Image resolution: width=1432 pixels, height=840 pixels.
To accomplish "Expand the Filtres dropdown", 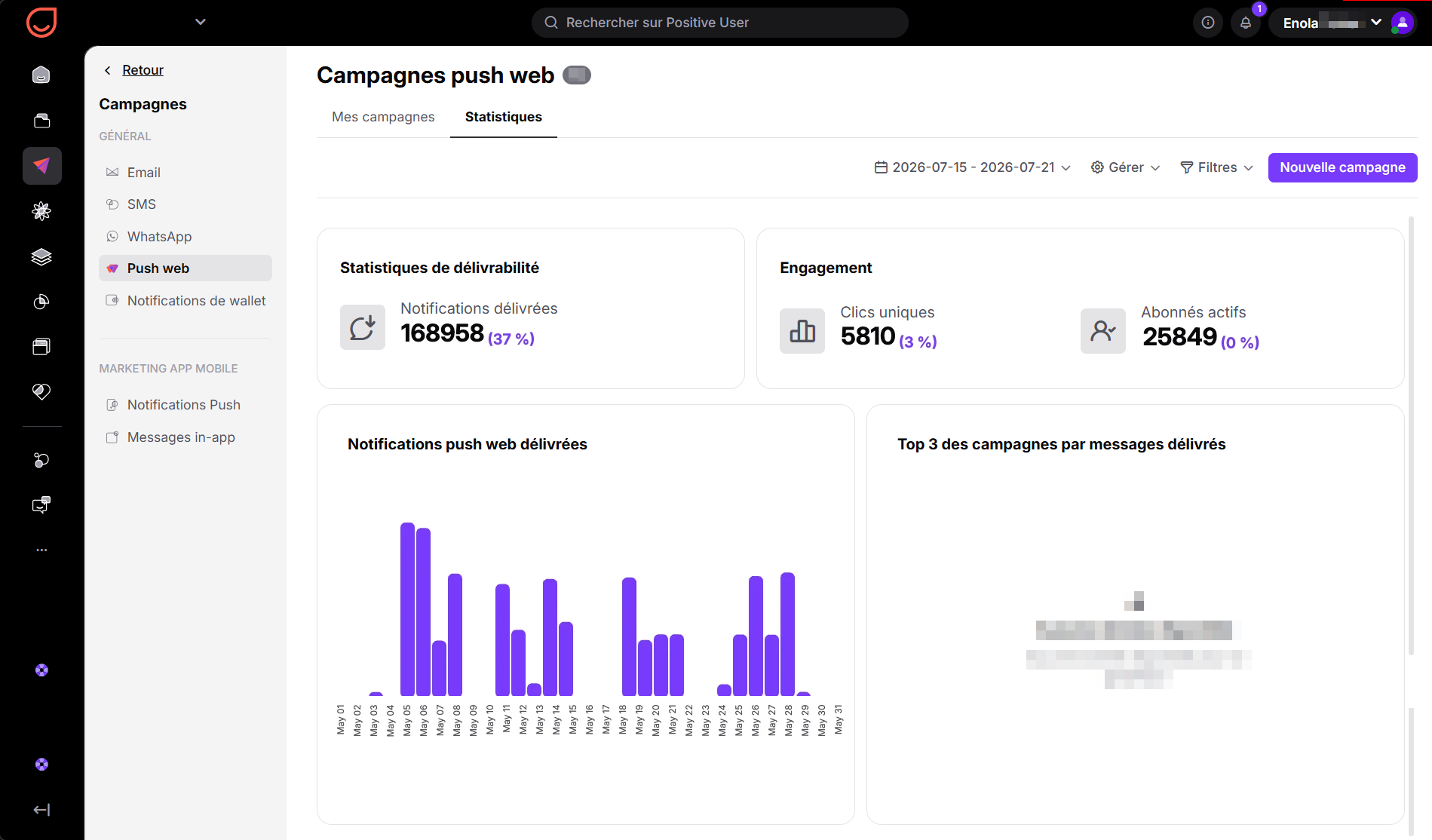I will click(x=1217, y=167).
